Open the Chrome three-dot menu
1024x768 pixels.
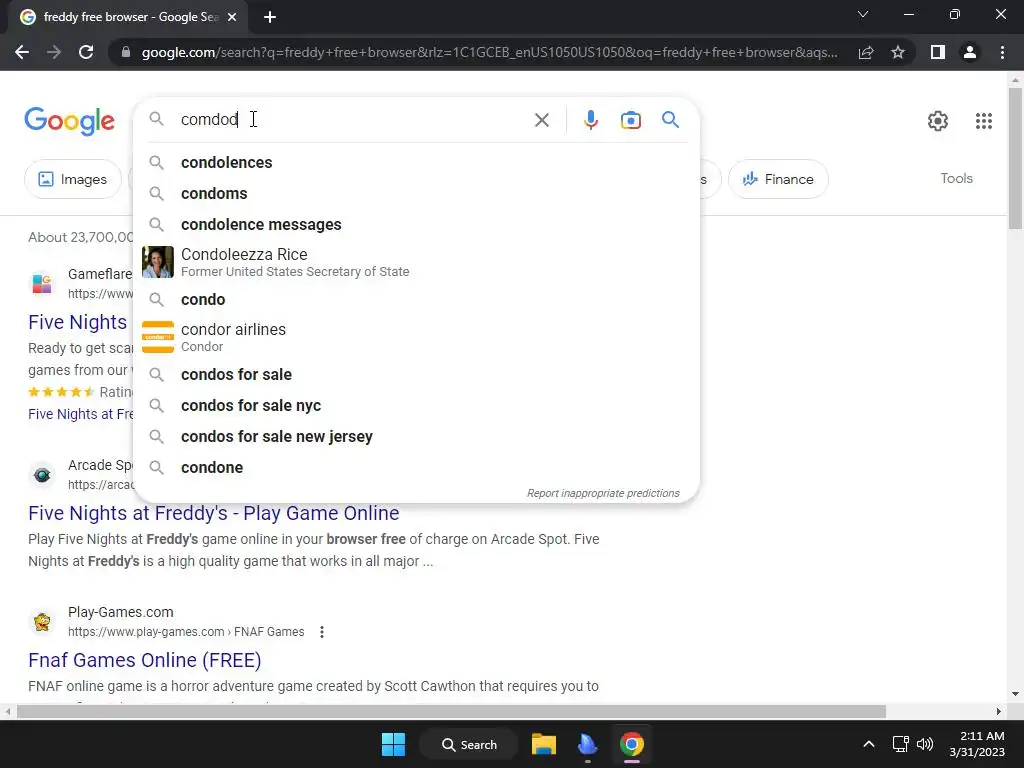(x=1002, y=52)
